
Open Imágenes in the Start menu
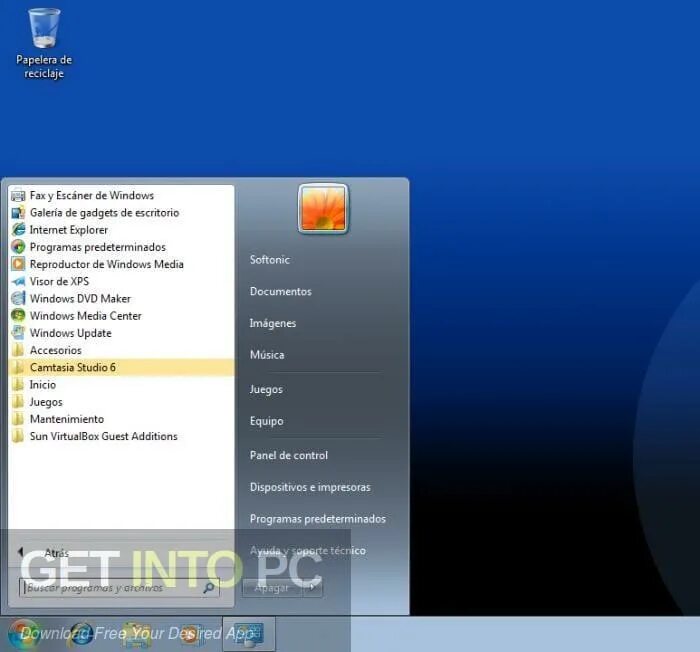[272, 323]
